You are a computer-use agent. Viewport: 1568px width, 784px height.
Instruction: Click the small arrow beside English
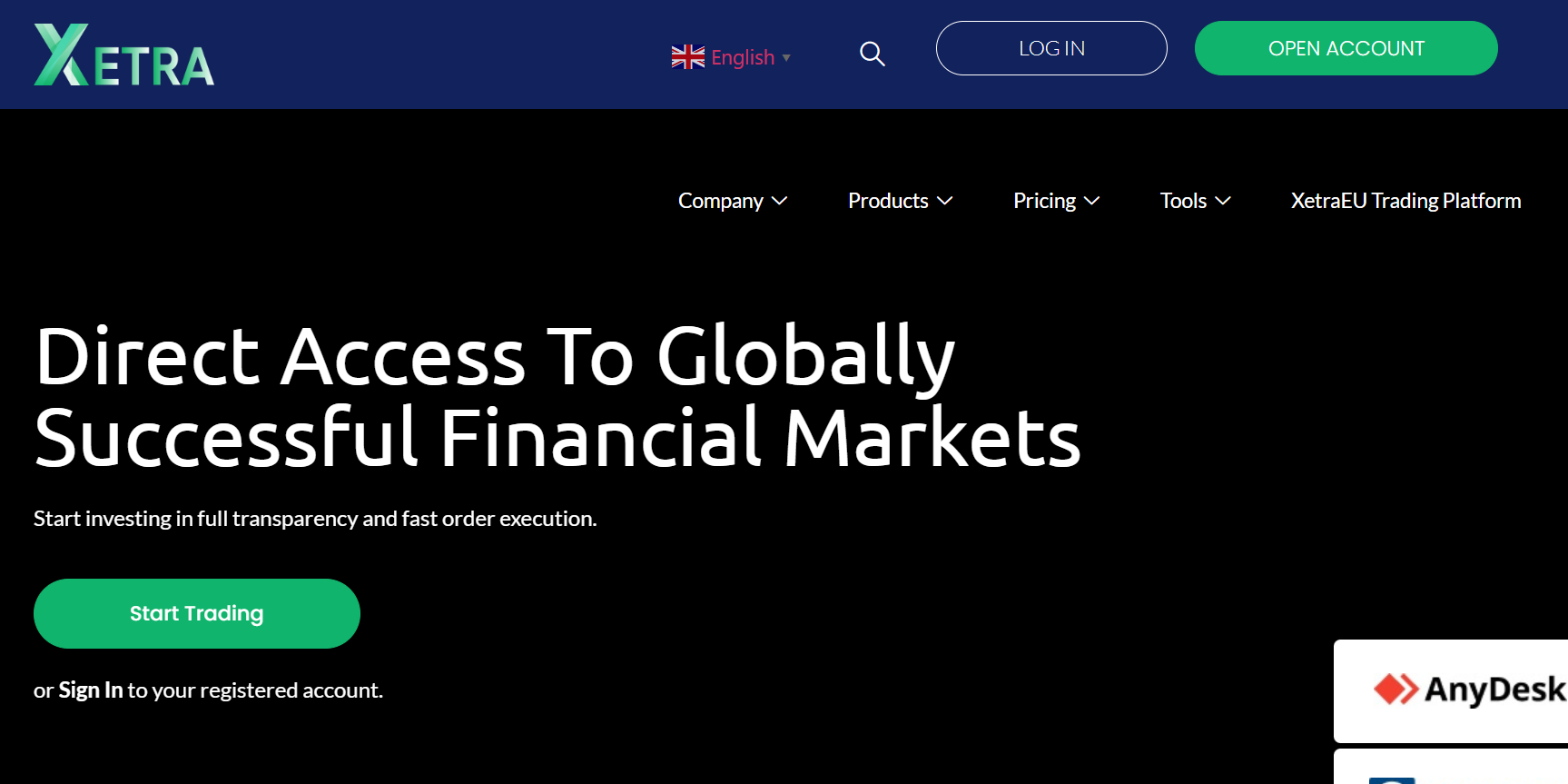point(786,58)
